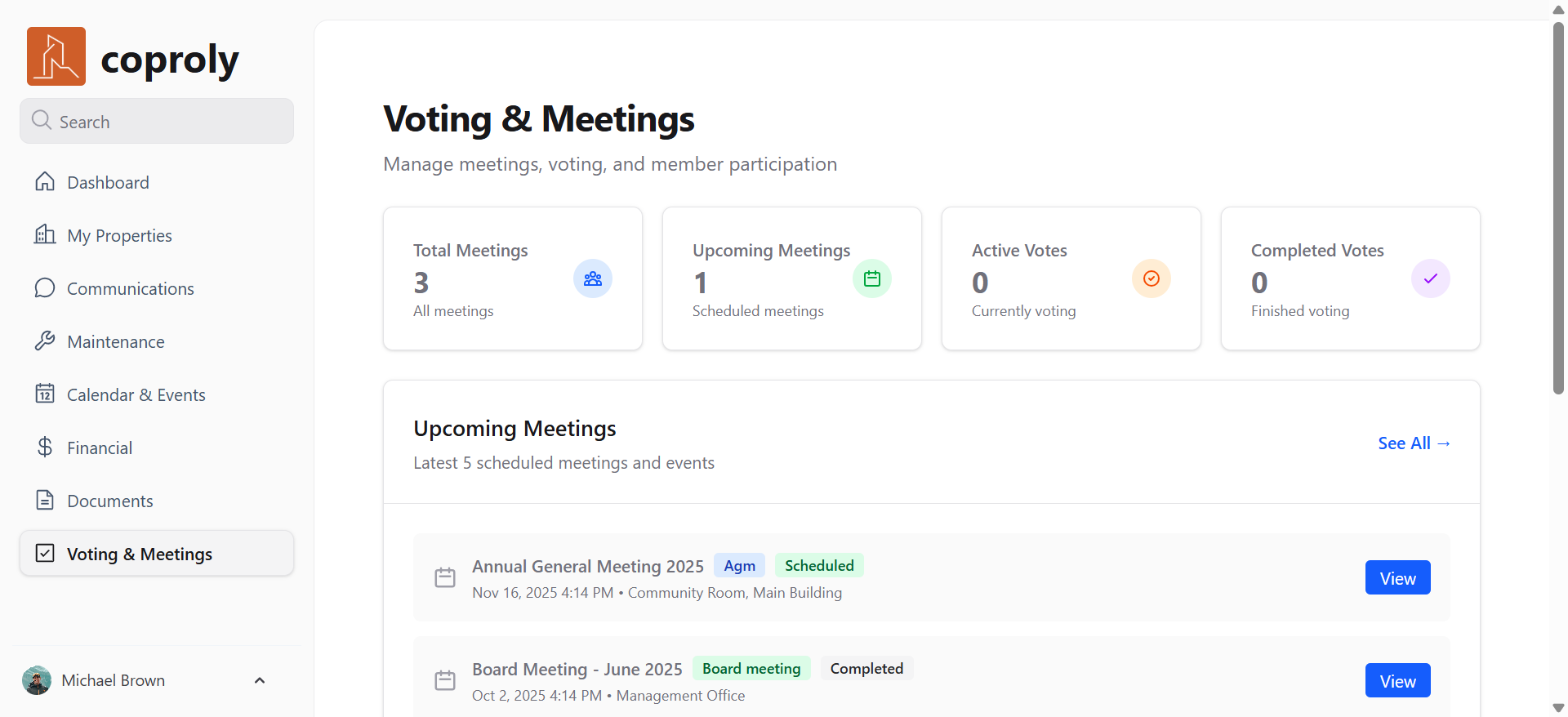This screenshot has width=1568, height=717.
Task: Click the Dashboard home icon
Action: (x=45, y=181)
